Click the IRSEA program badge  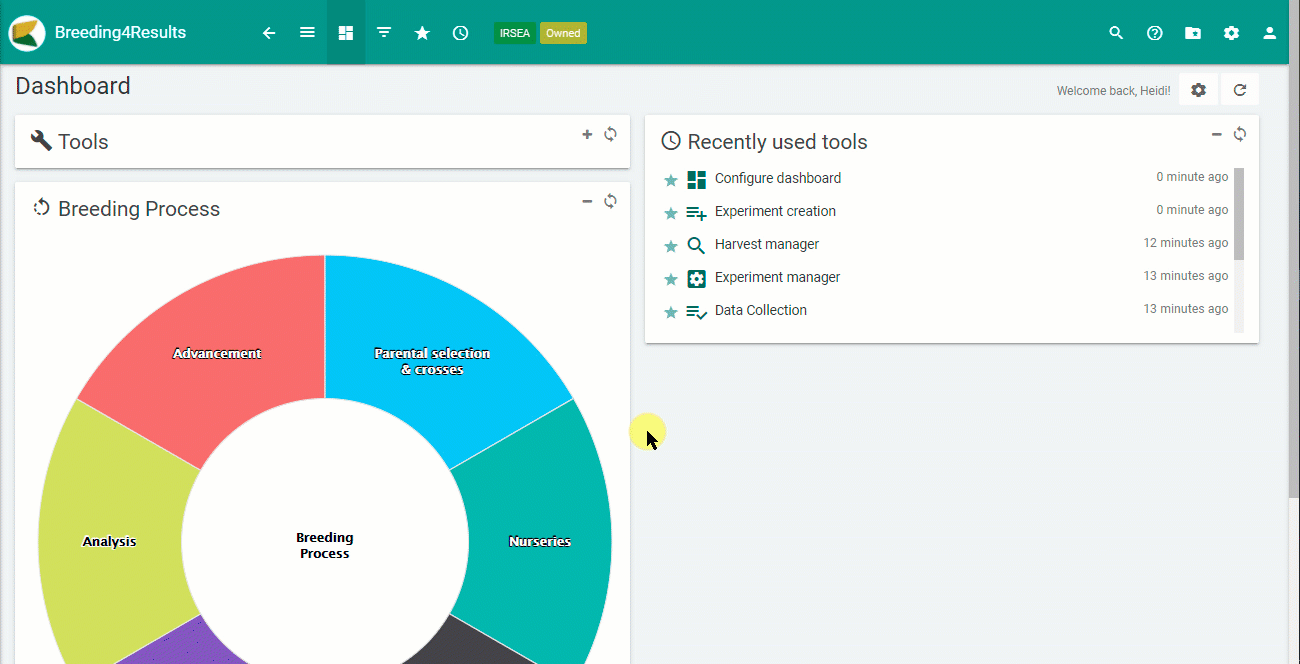click(515, 33)
